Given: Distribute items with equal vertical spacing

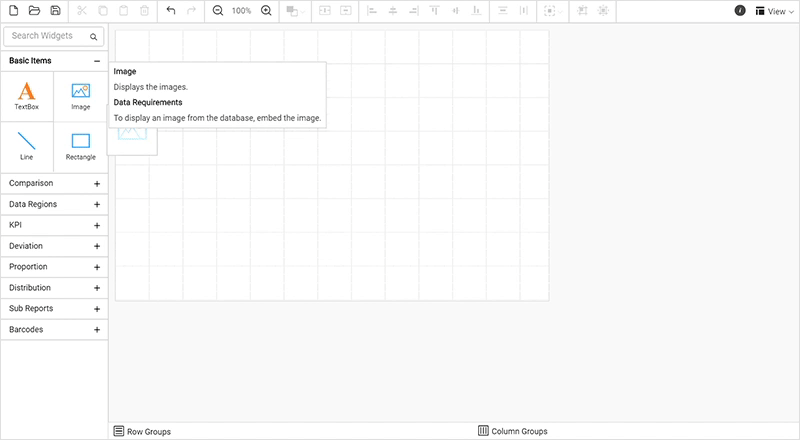Looking at the screenshot, I should [503, 11].
